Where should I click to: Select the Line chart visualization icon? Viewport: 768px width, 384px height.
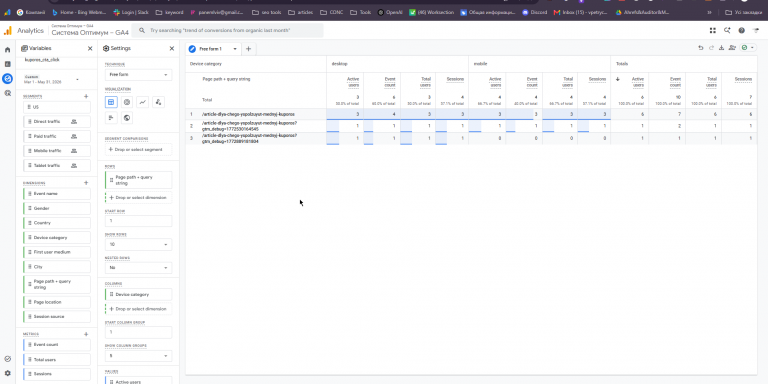143,102
